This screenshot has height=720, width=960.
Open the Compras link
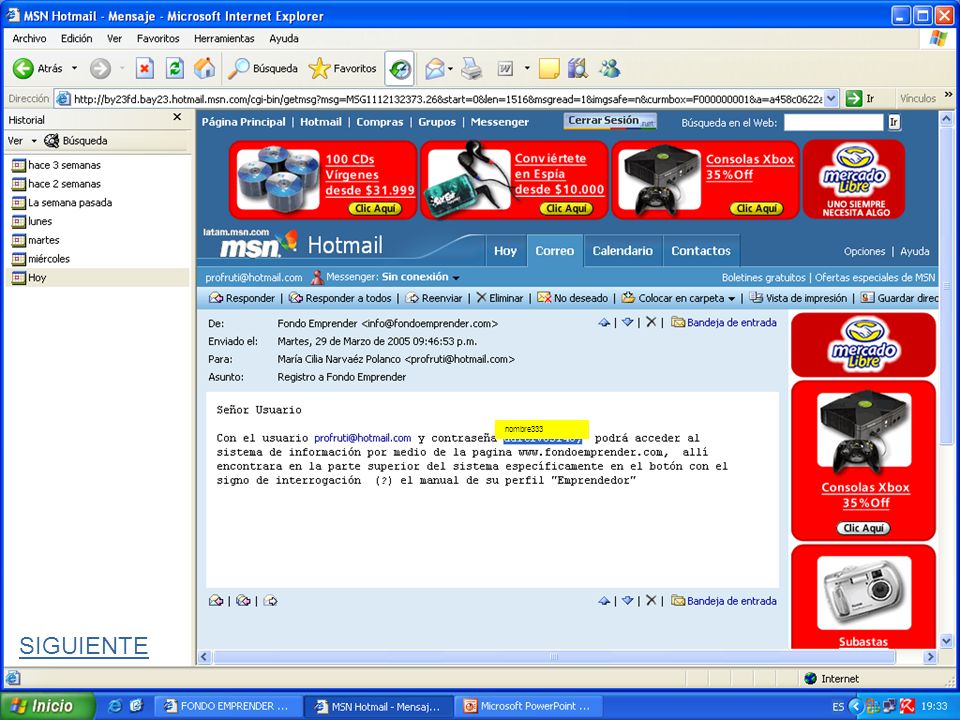pos(380,122)
